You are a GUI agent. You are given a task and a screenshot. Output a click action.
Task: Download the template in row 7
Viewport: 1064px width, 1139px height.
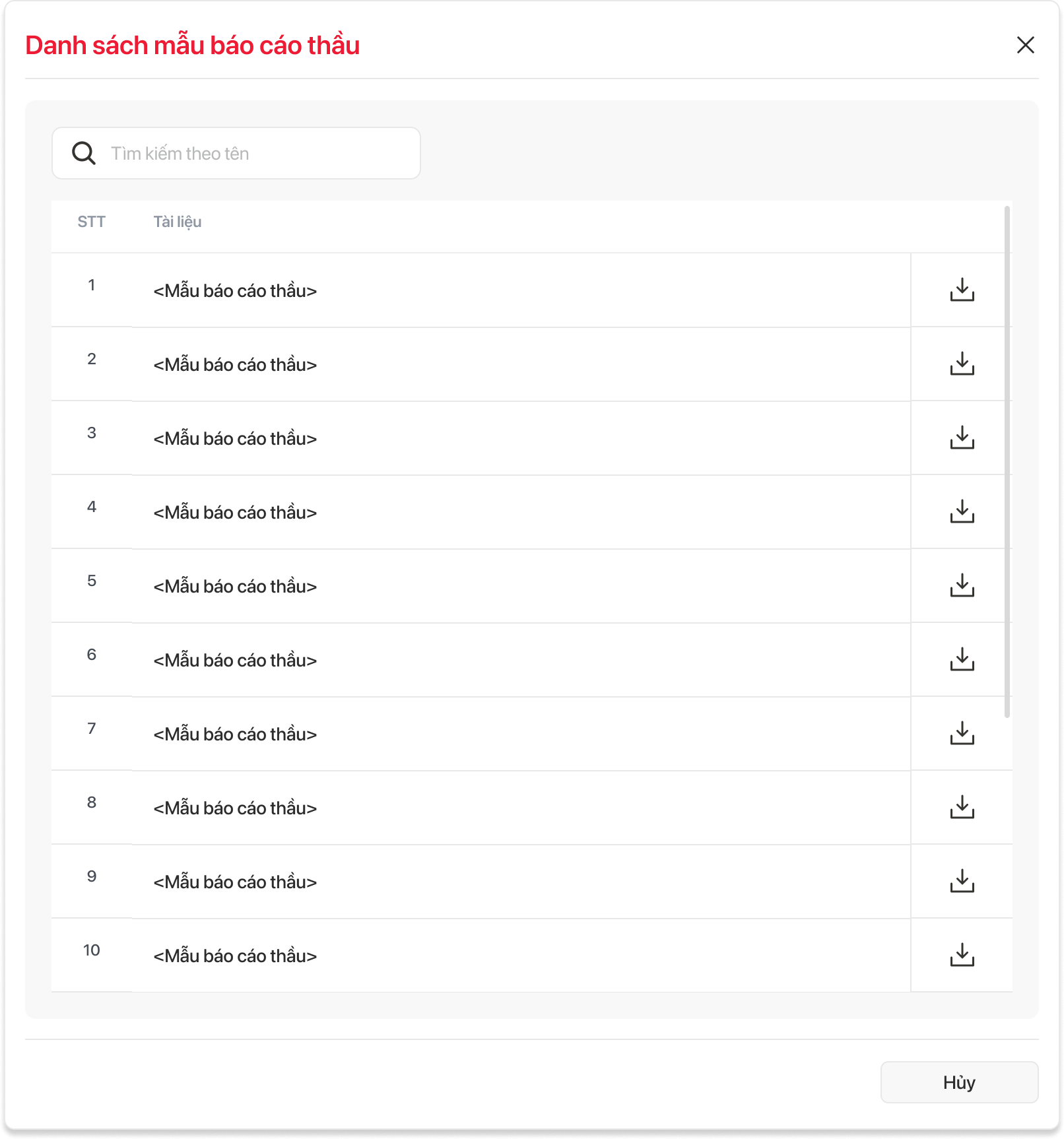point(962,733)
